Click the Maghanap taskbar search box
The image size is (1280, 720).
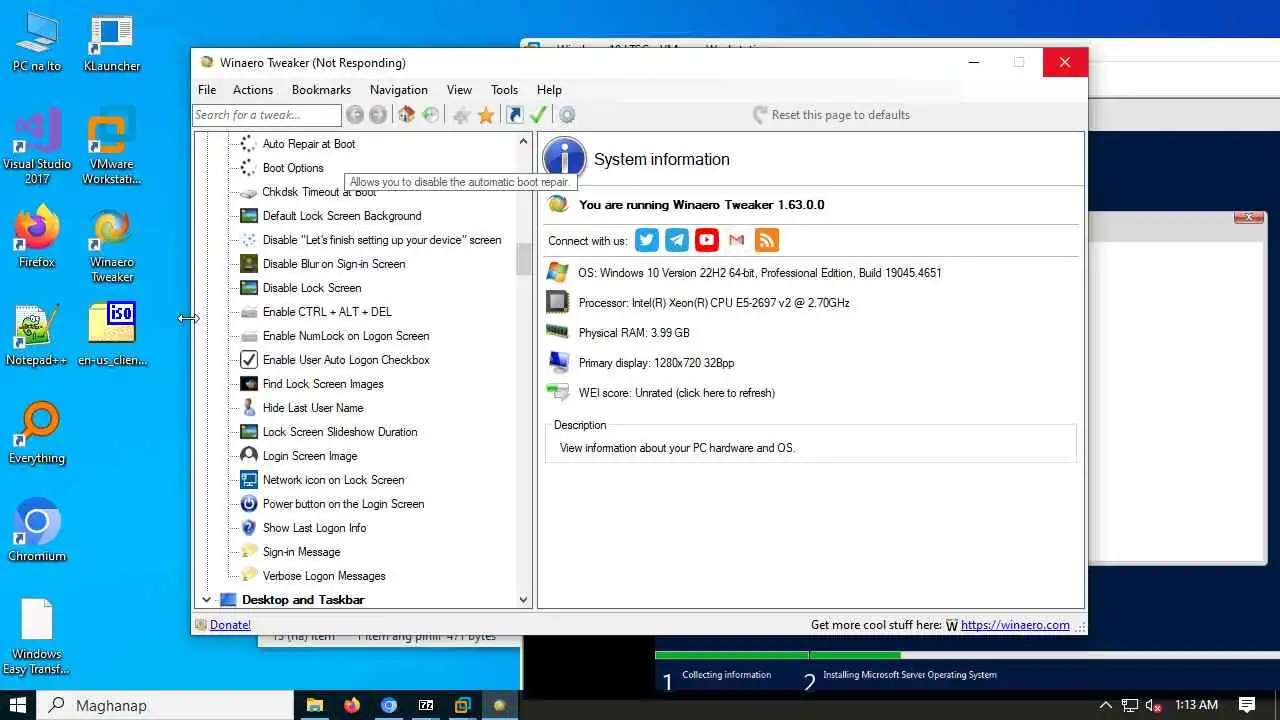pos(165,705)
